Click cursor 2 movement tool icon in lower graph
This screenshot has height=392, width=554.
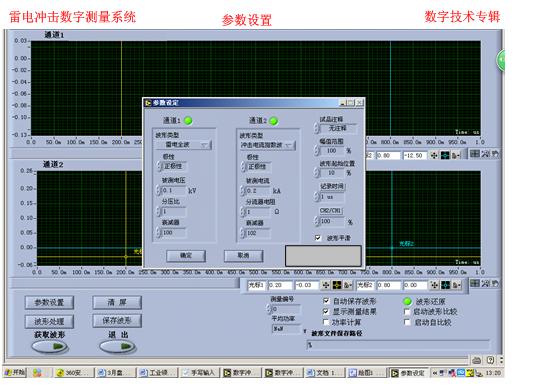(x=434, y=285)
